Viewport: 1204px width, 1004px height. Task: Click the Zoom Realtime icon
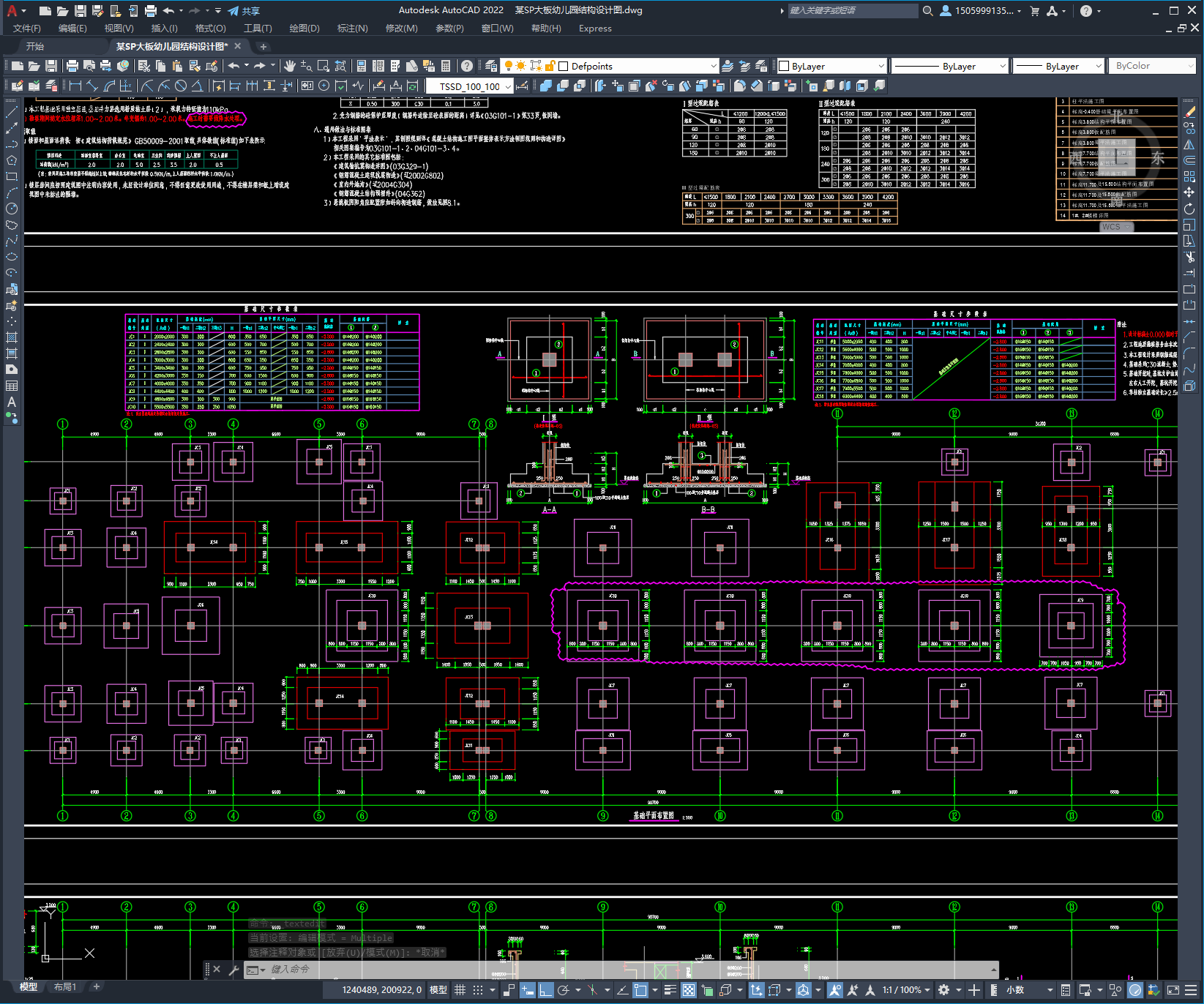click(307, 66)
